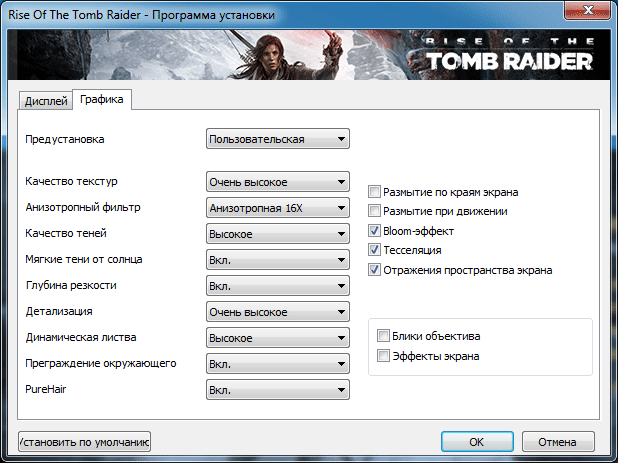Expand the Анизотропная 16X combo box
Screen dimensions: 618x463
coord(278,208)
